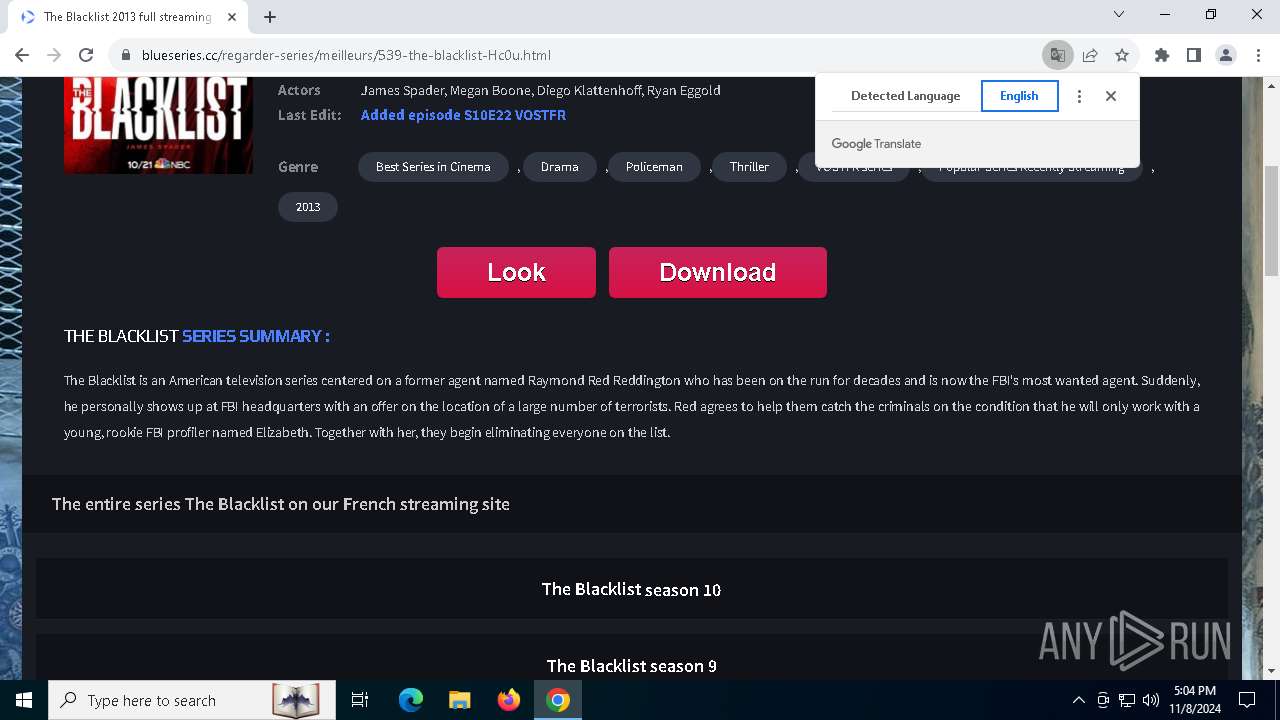Screen dimensions: 1280x720
Task: Open tab search dropdown arrow
Action: point(1119,14)
